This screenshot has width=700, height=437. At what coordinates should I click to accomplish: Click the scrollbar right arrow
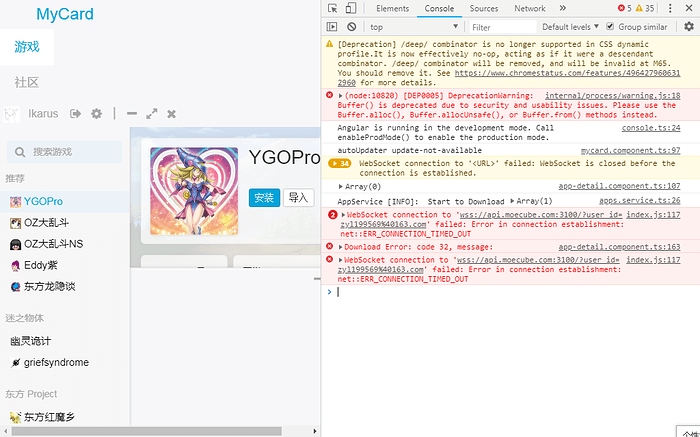(315, 431)
